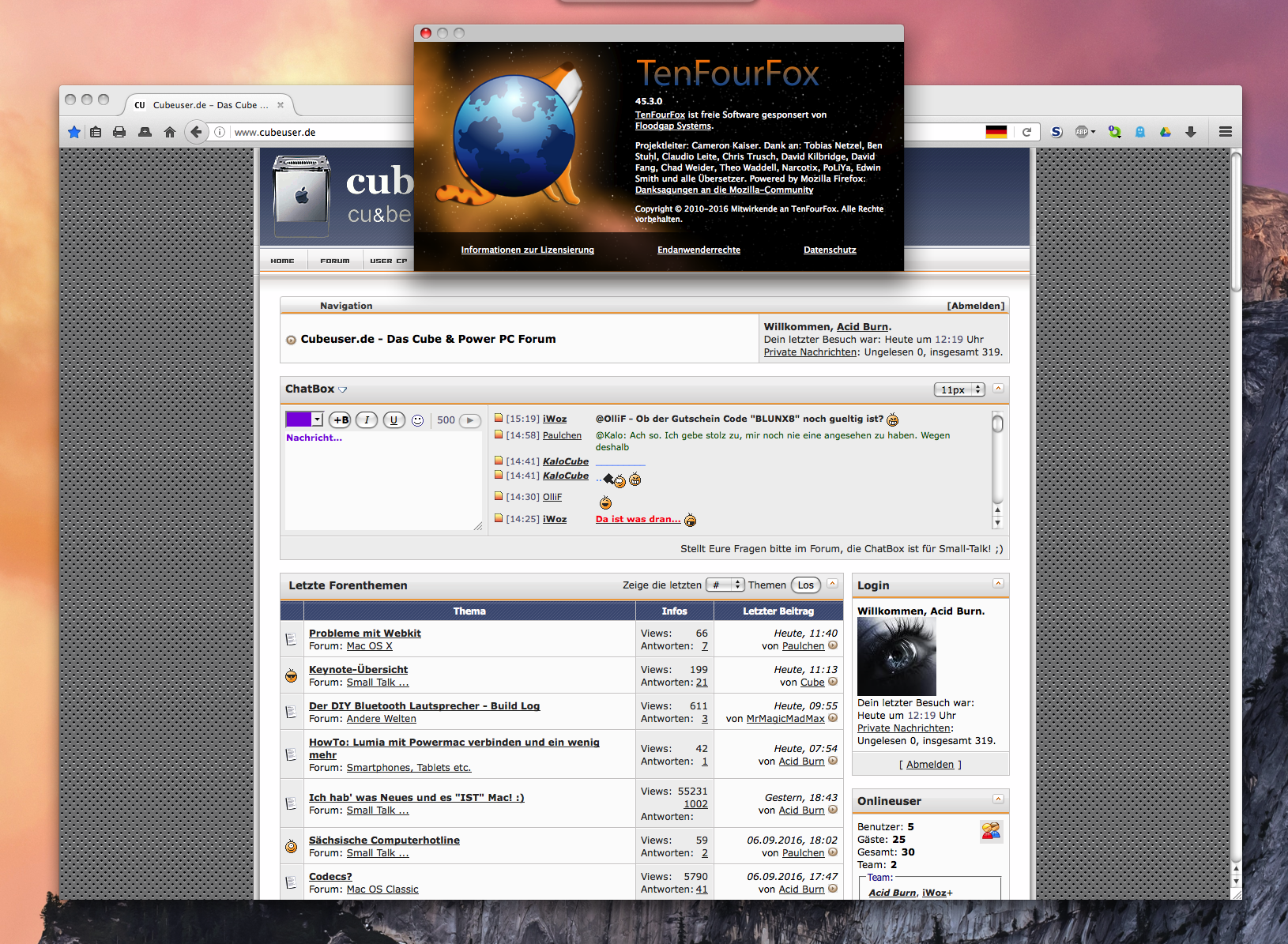Go to the home page icon

coord(170,132)
